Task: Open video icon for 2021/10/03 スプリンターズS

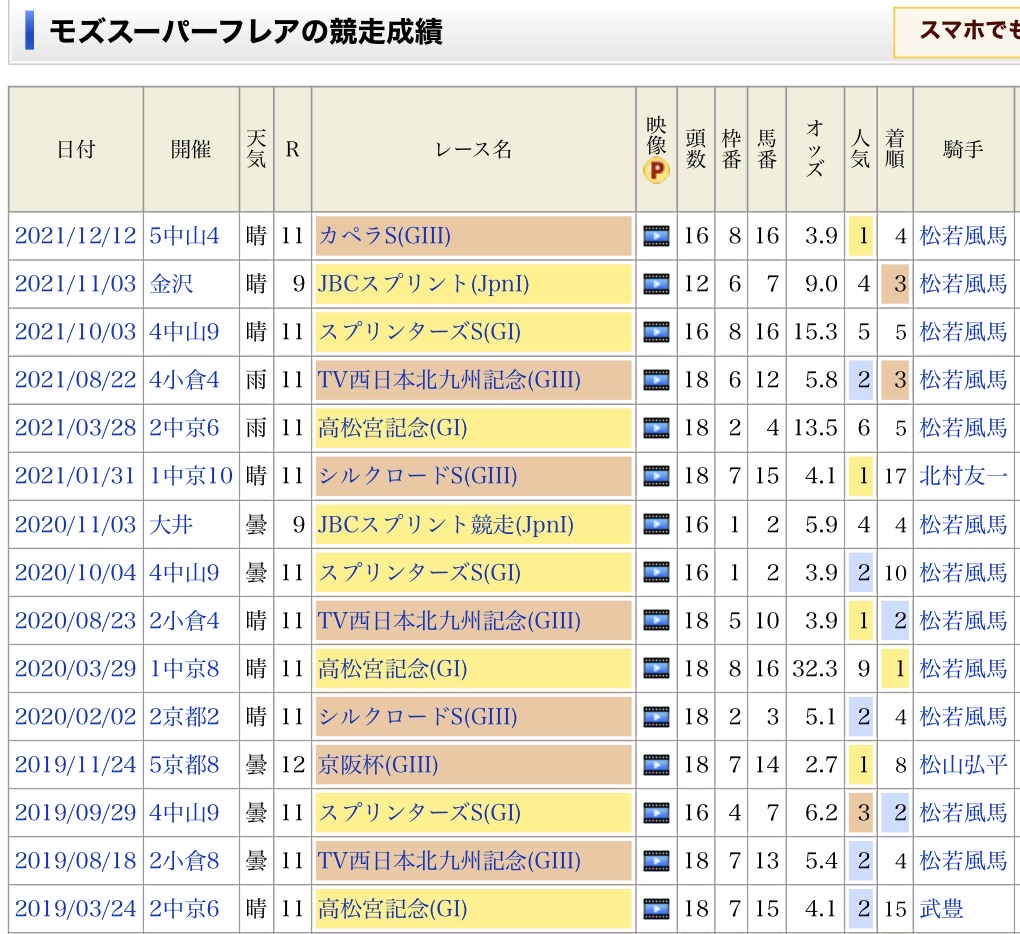Action: click(656, 333)
